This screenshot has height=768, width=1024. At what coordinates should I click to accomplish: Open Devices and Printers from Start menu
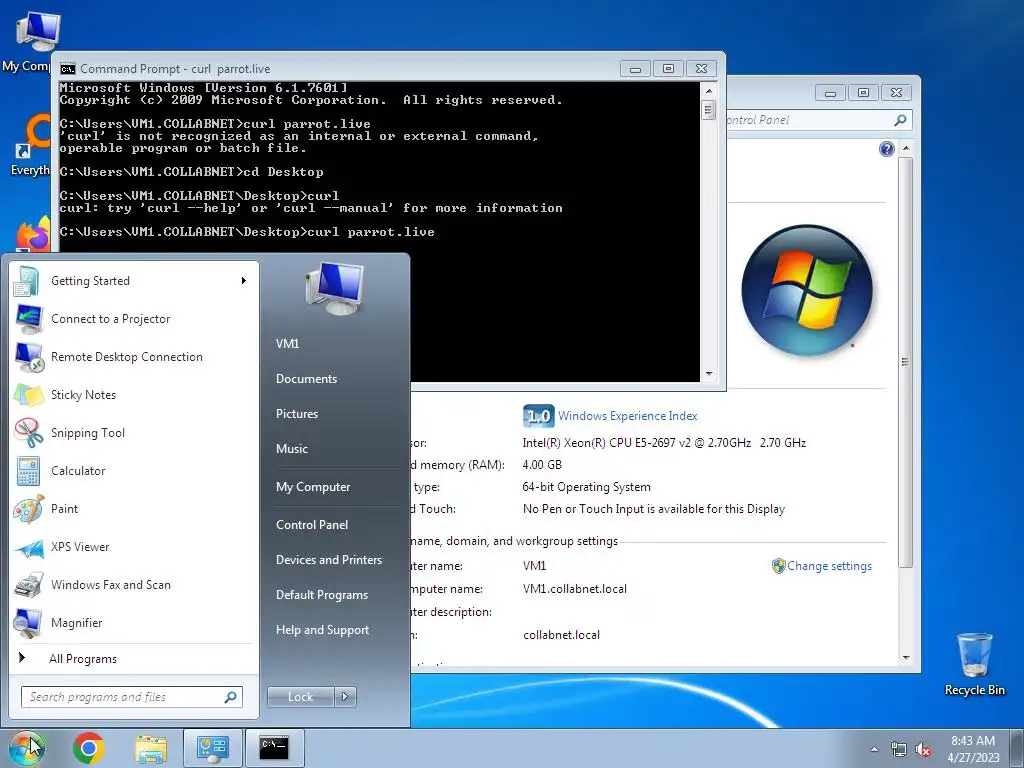(328, 560)
